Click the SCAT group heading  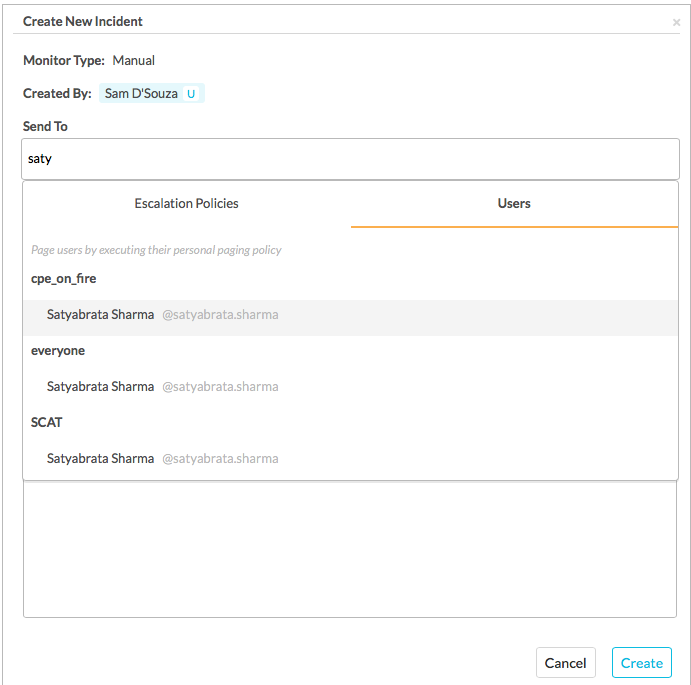tap(46, 422)
